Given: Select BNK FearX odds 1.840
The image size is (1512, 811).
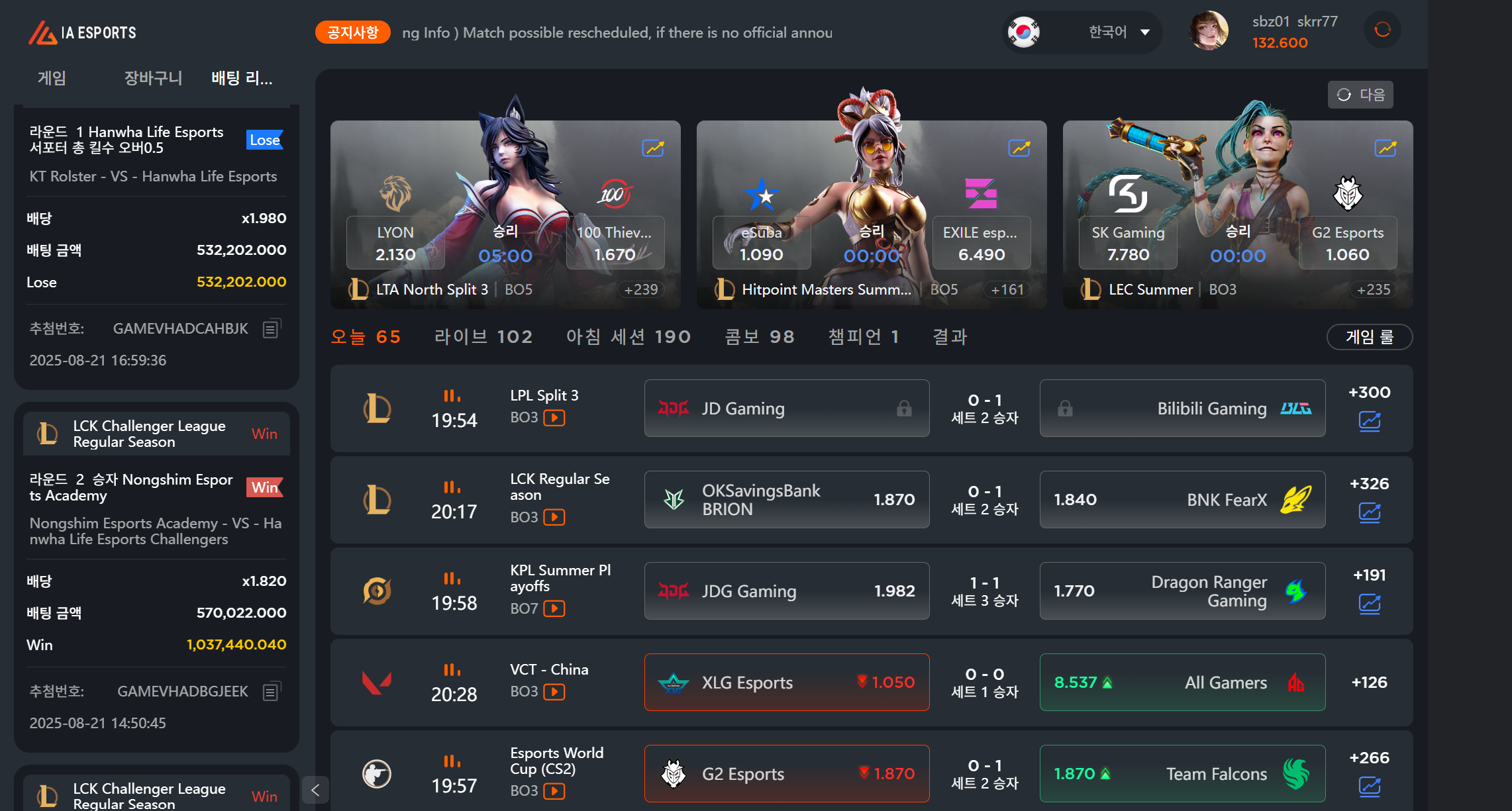Looking at the screenshot, I should [x=1182, y=500].
